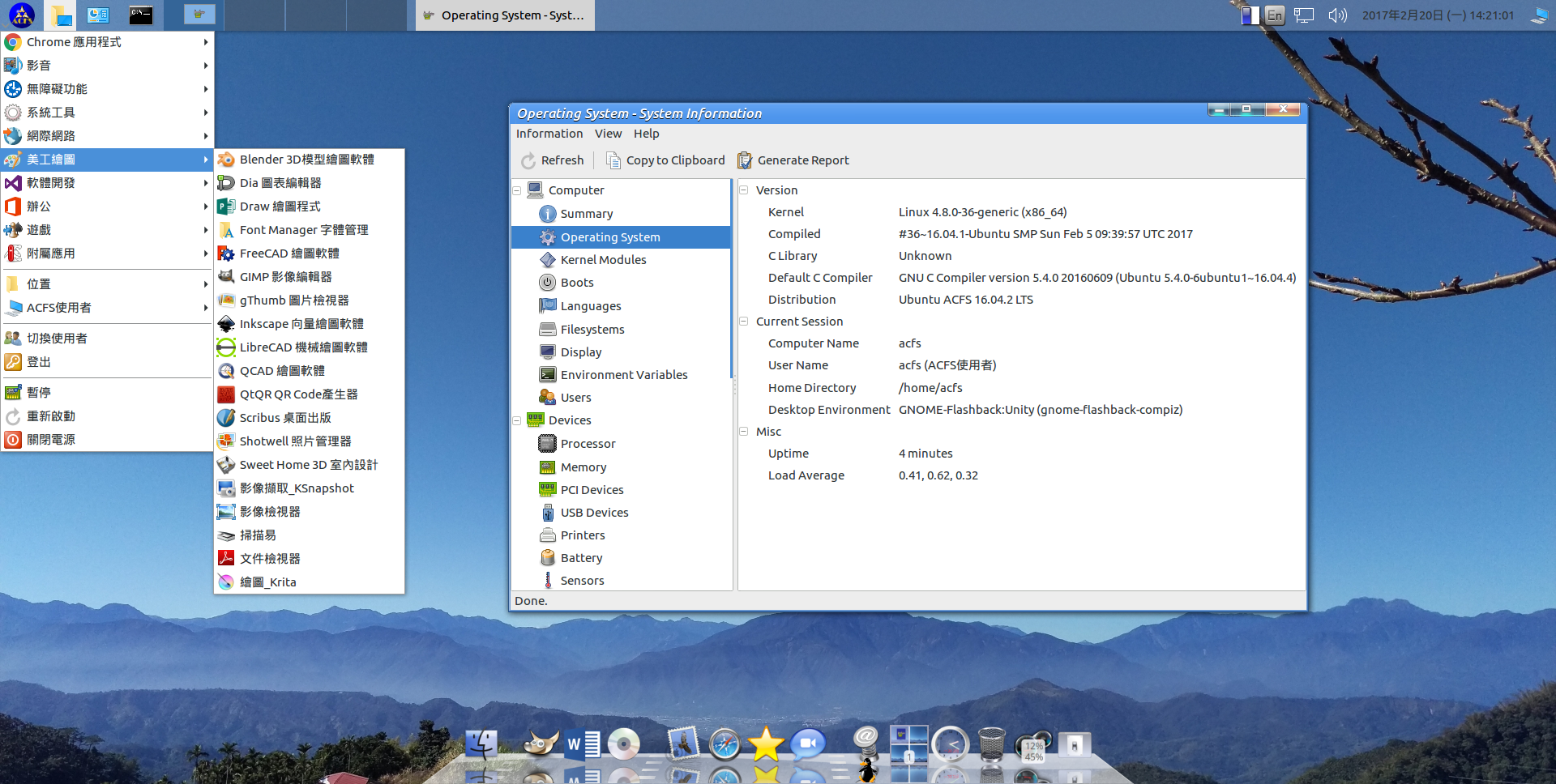The image size is (1556, 784).
Task: Select the Processor device icon
Action: (x=548, y=444)
